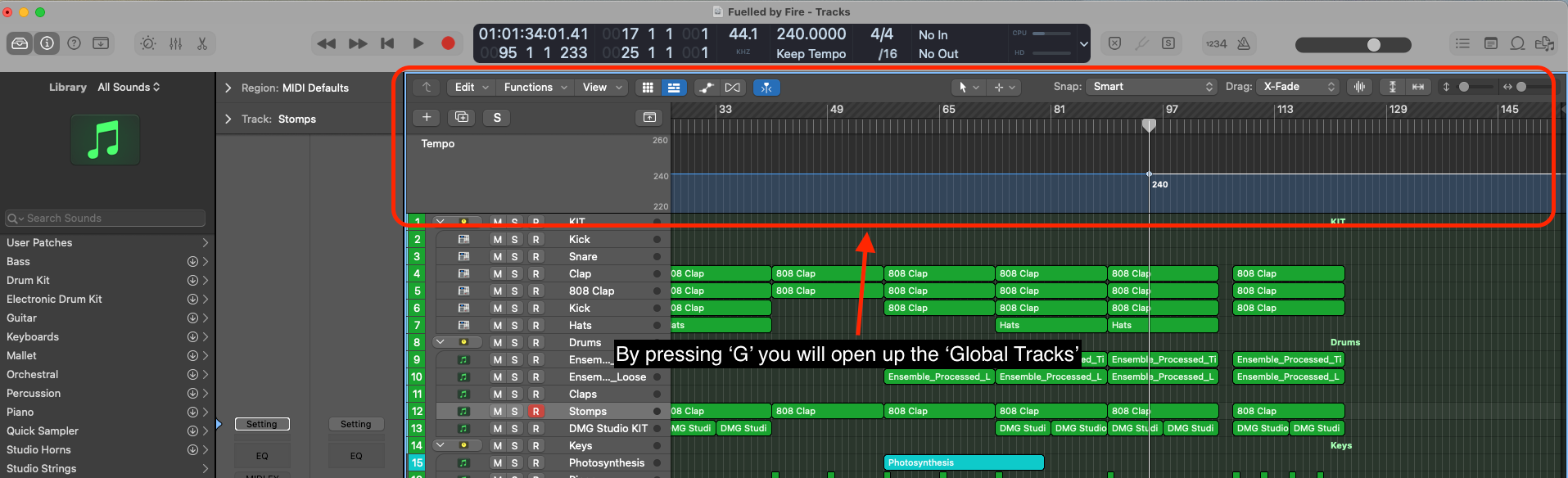1568x478 pixels.
Task: Click the up-arrow leave folder button
Action: 427,87
